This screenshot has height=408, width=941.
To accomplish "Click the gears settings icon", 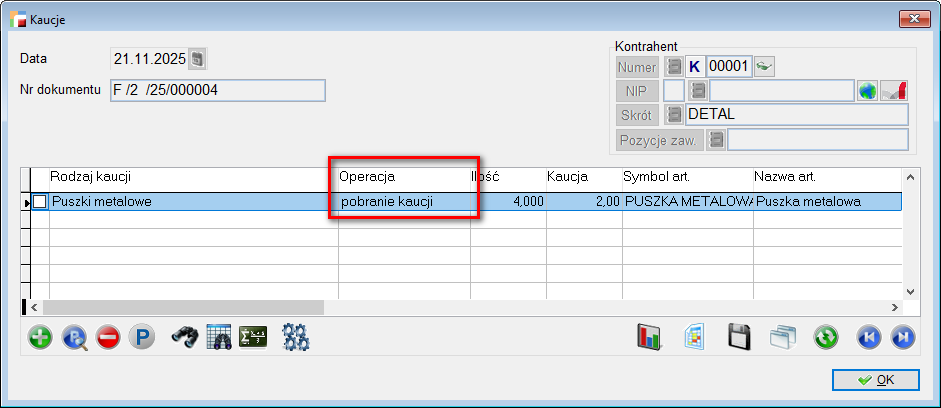I will coord(295,337).
